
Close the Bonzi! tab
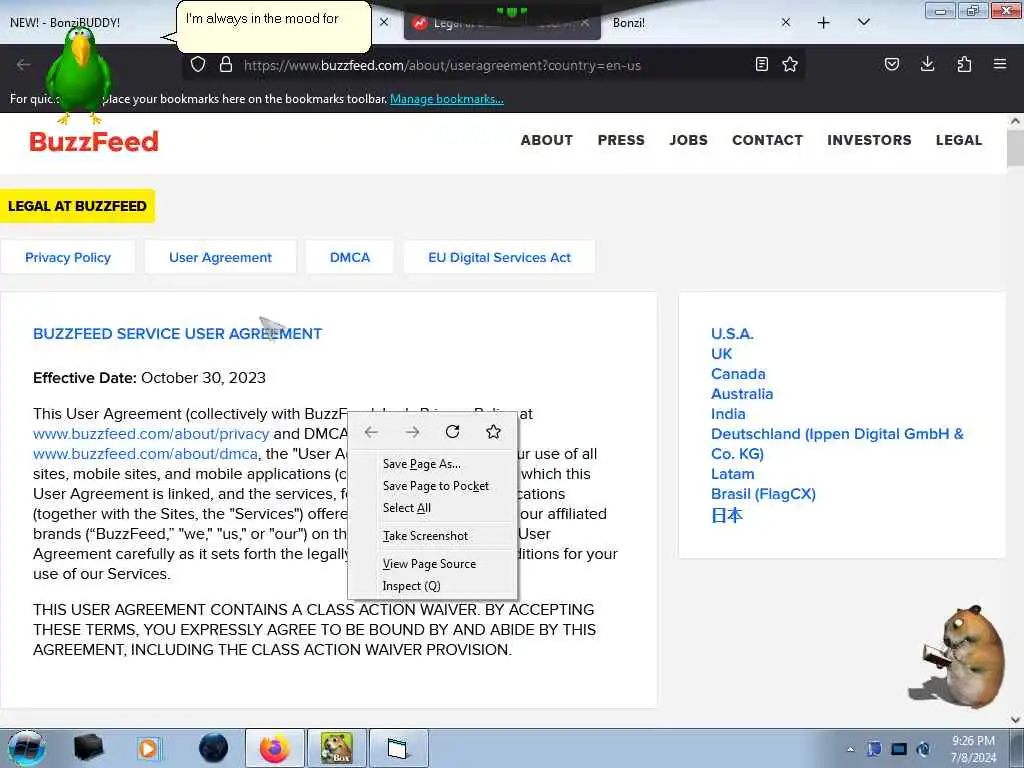click(786, 22)
